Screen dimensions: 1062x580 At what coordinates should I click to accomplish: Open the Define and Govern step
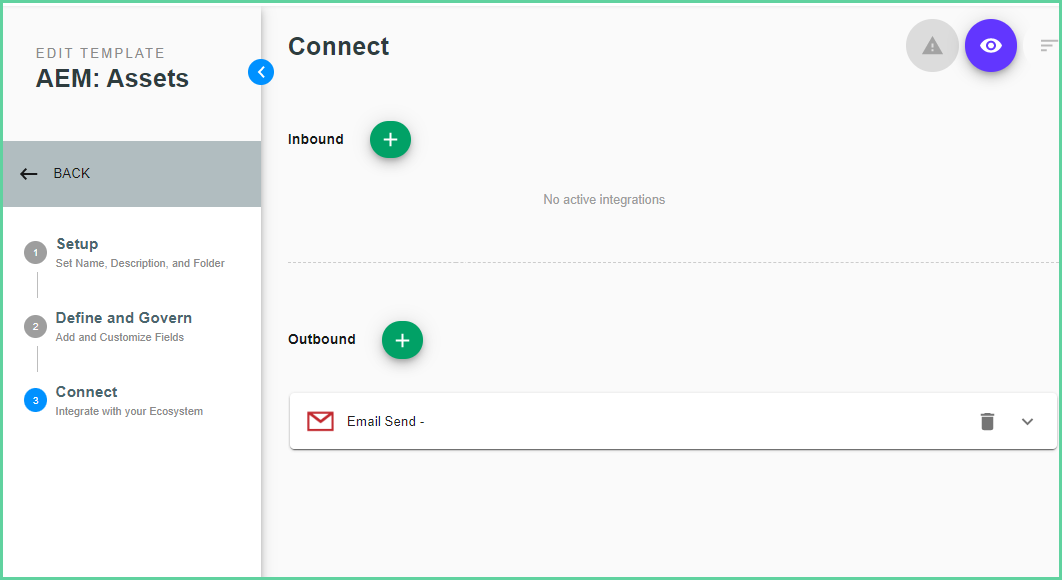point(124,318)
